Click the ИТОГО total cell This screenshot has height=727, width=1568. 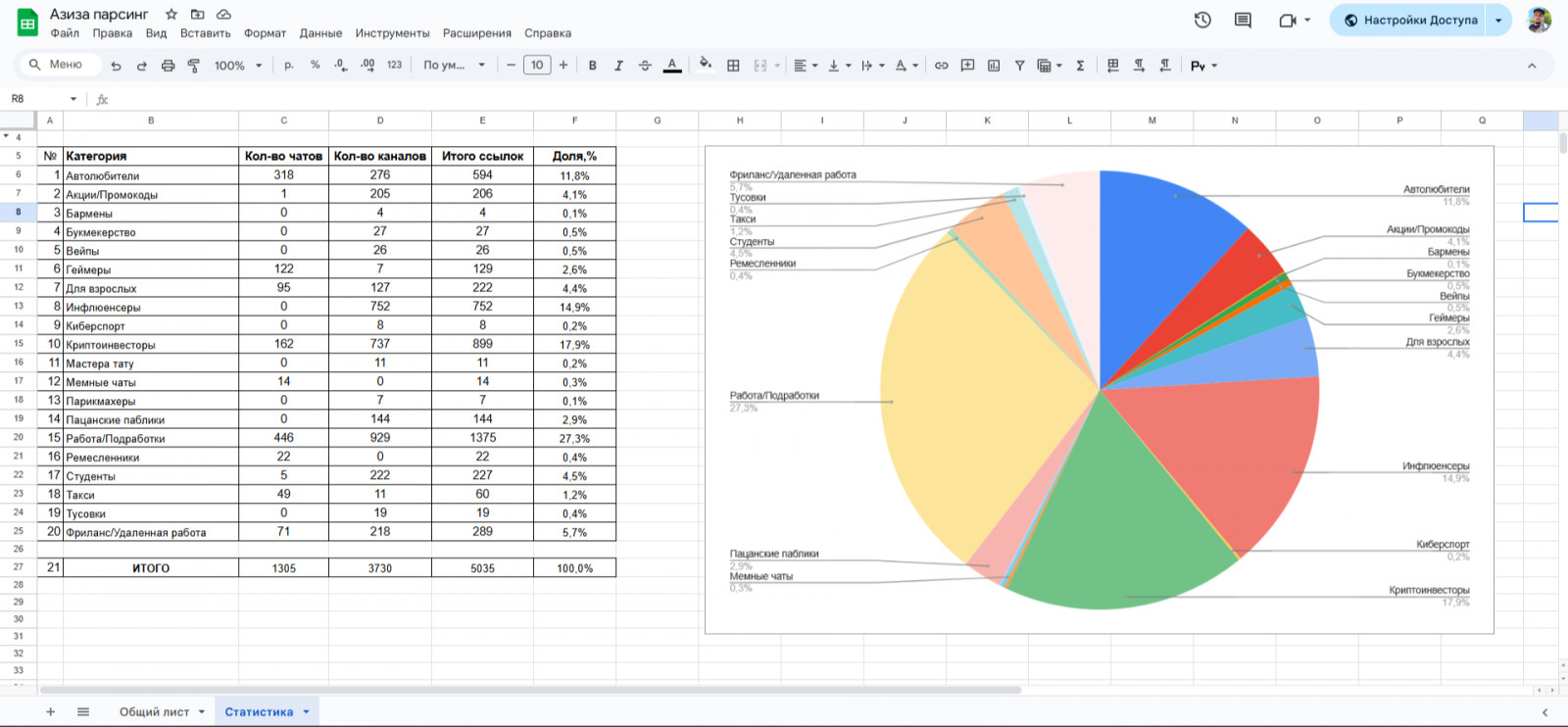coord(151,568)
